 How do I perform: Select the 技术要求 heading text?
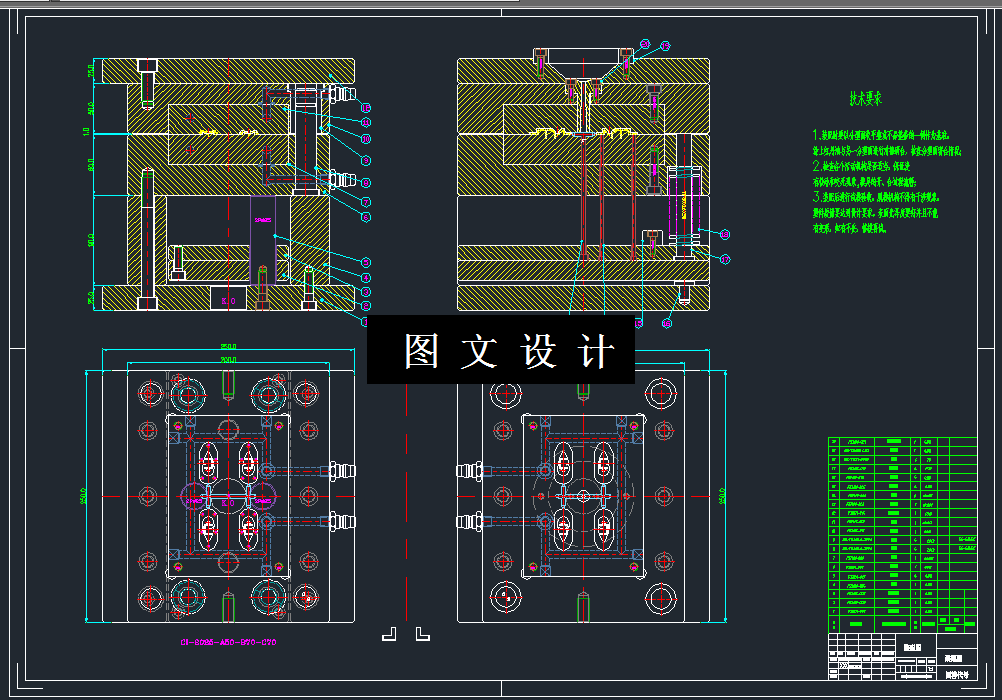865,98
